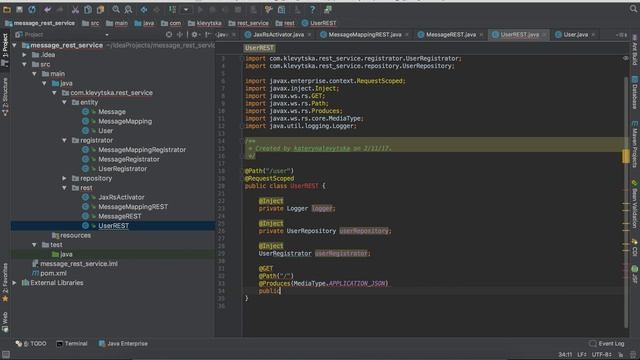Collapse the entity package
This screenshot has height=360, width=640.
click(x=64, y=102)
